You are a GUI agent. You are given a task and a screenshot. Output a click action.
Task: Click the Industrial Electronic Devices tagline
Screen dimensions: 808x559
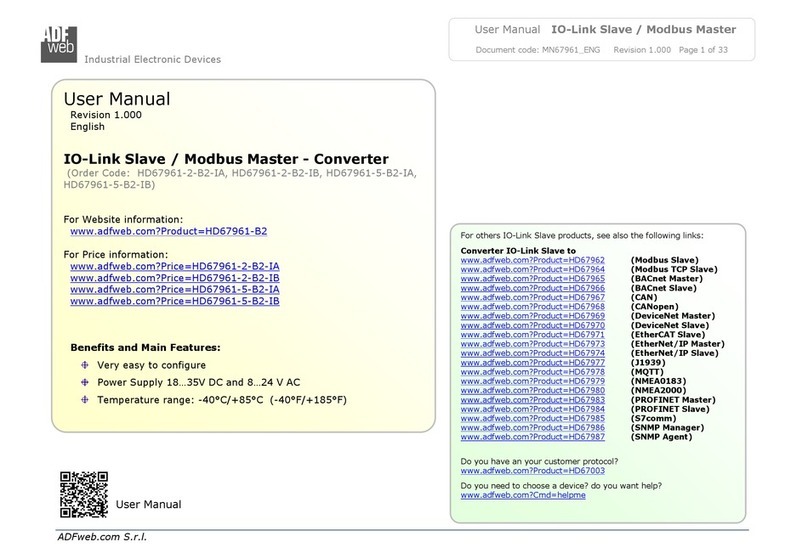[153, 59]
